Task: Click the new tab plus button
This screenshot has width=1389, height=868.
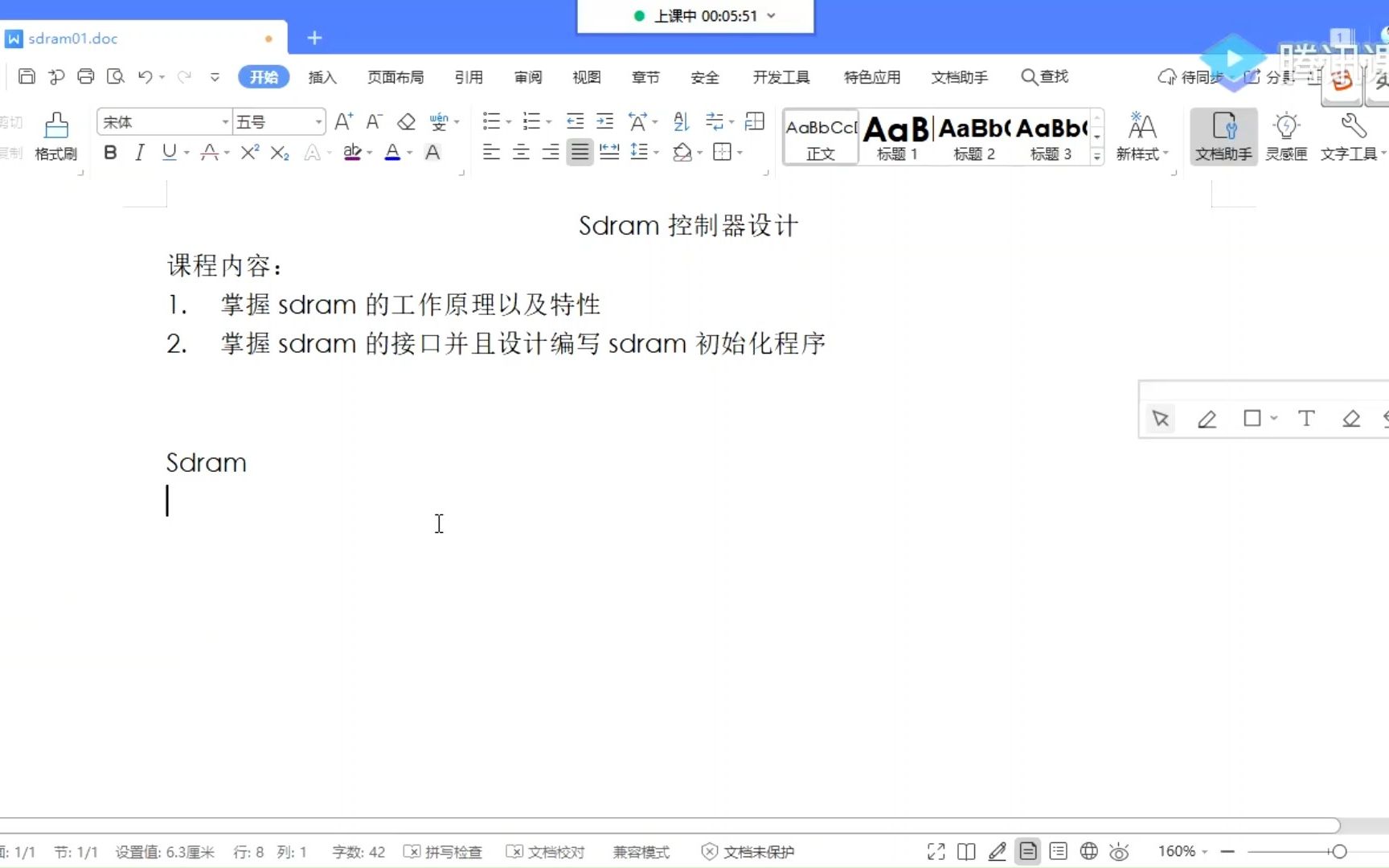Action: [314, 38]
